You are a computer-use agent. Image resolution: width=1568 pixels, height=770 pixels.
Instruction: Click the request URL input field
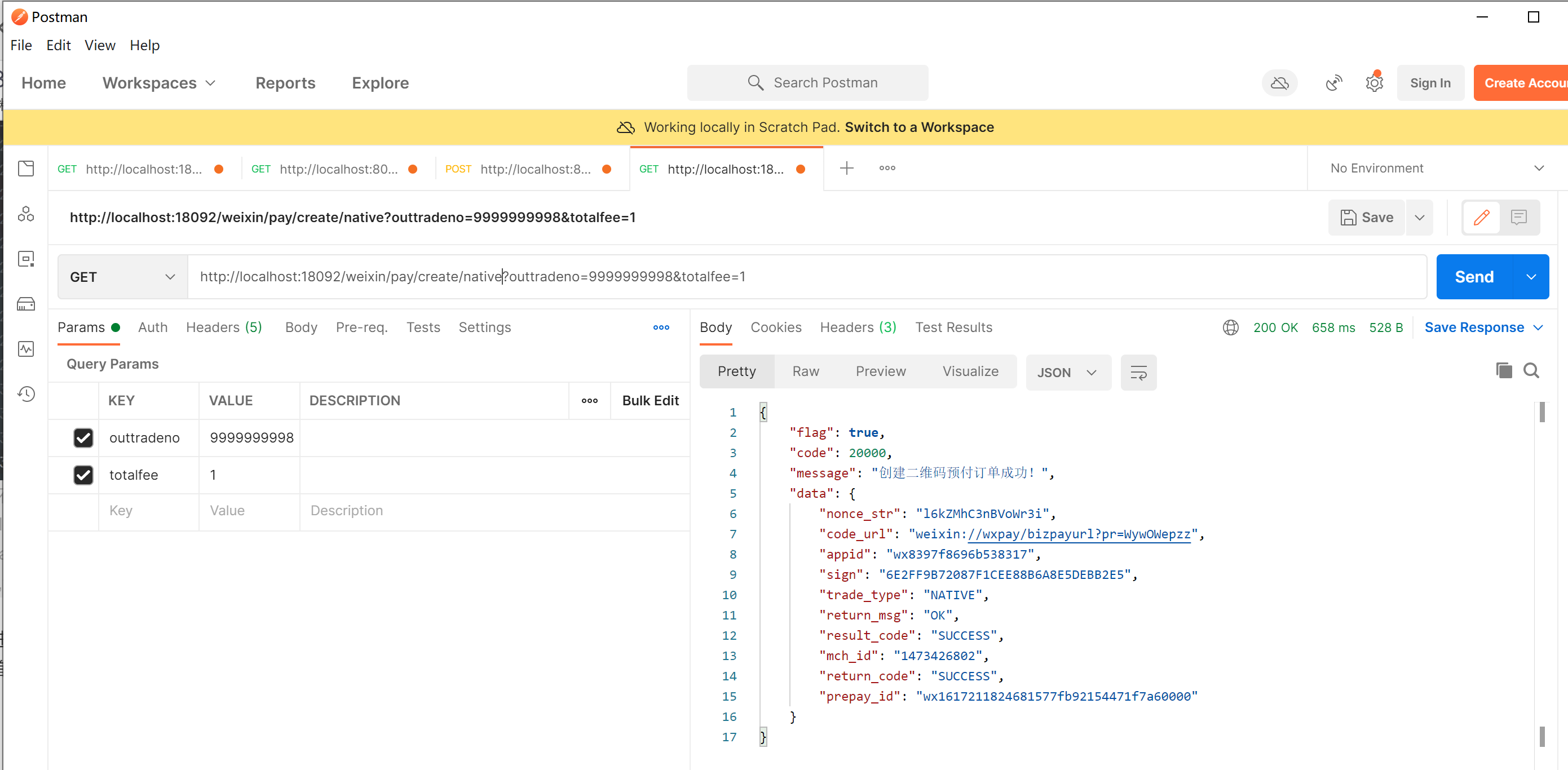click(x=806, y=277)
